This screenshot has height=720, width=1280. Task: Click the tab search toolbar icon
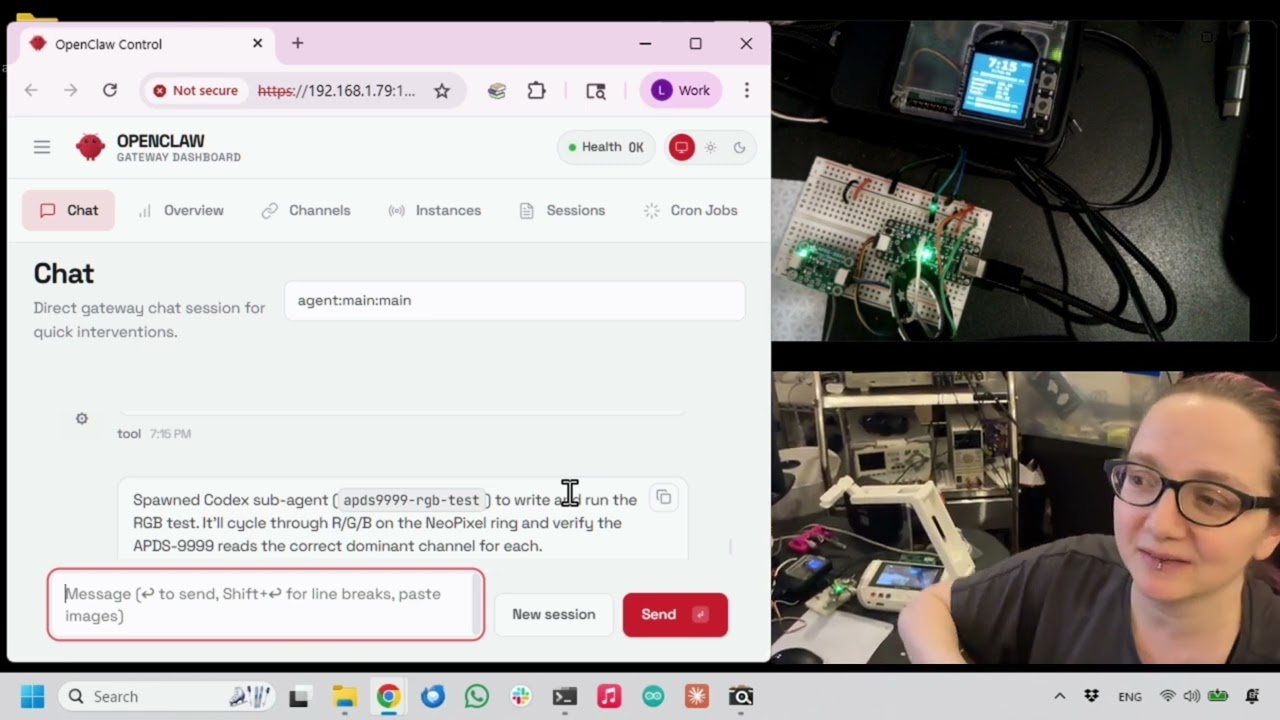596,90
